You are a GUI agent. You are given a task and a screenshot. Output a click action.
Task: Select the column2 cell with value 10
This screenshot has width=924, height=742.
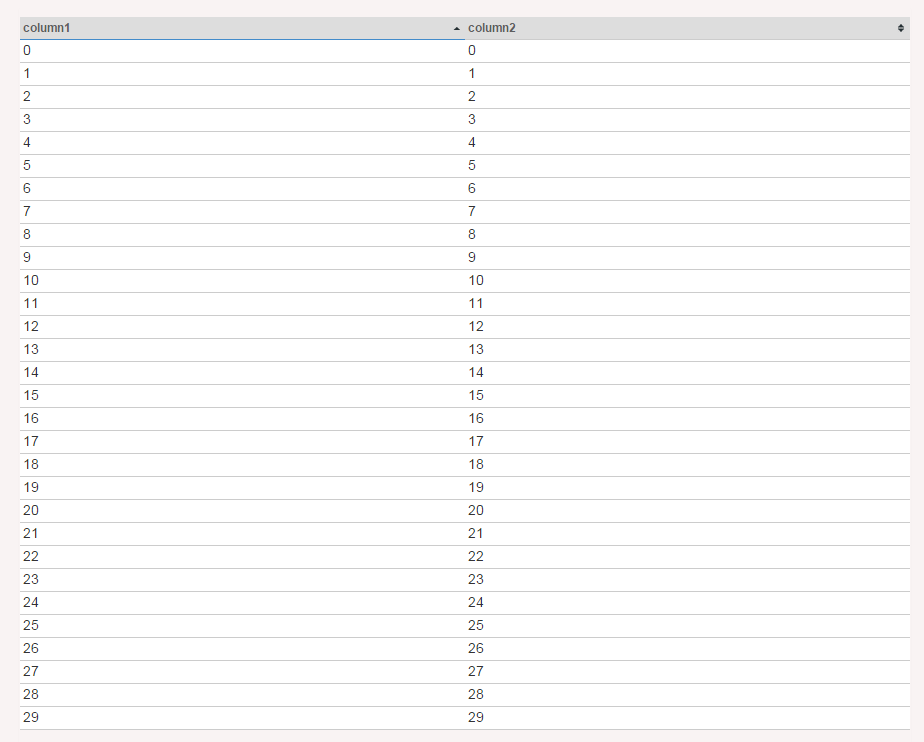click(x=687, y=281)
